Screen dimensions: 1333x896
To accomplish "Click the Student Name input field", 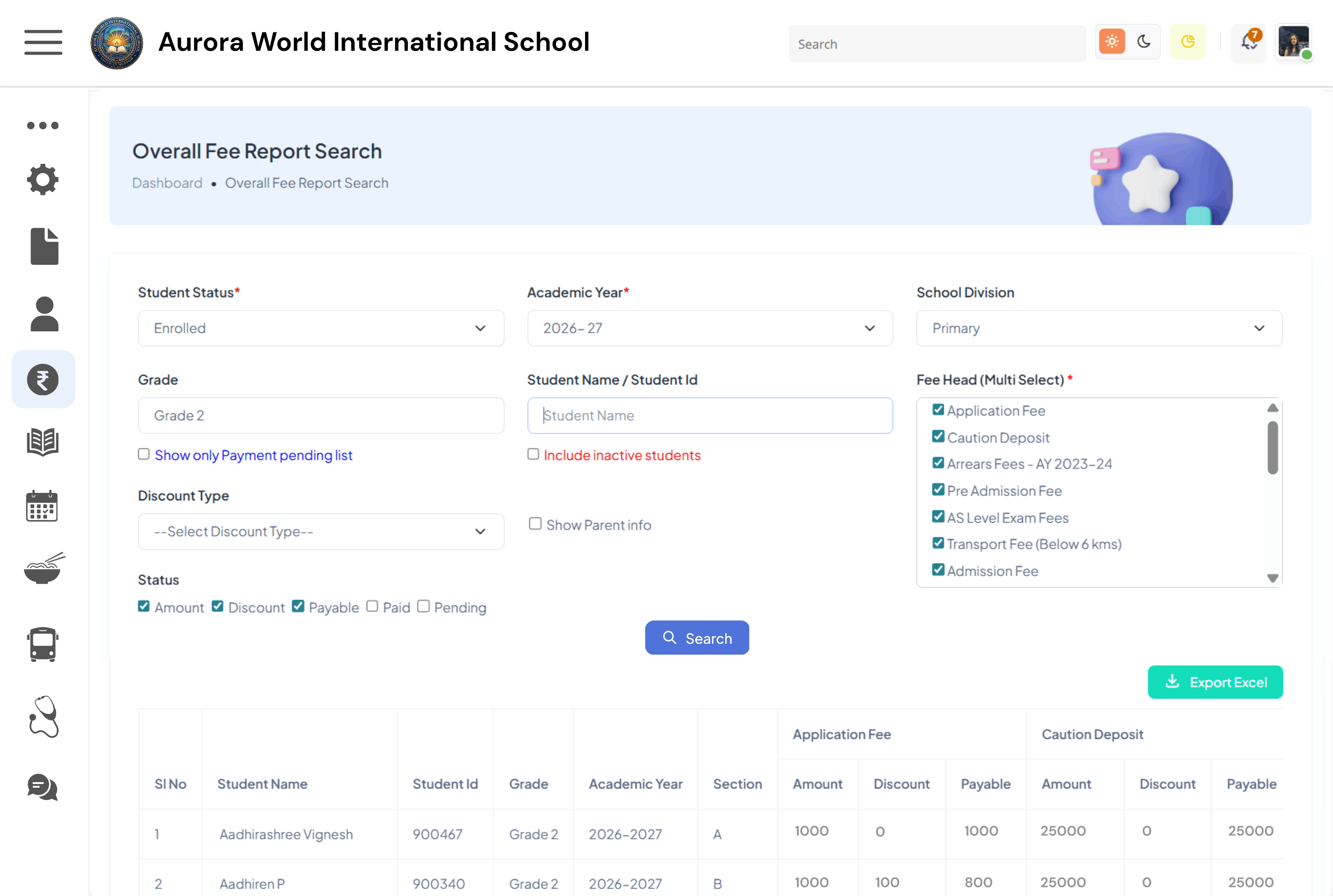I will tap(710, 416).
